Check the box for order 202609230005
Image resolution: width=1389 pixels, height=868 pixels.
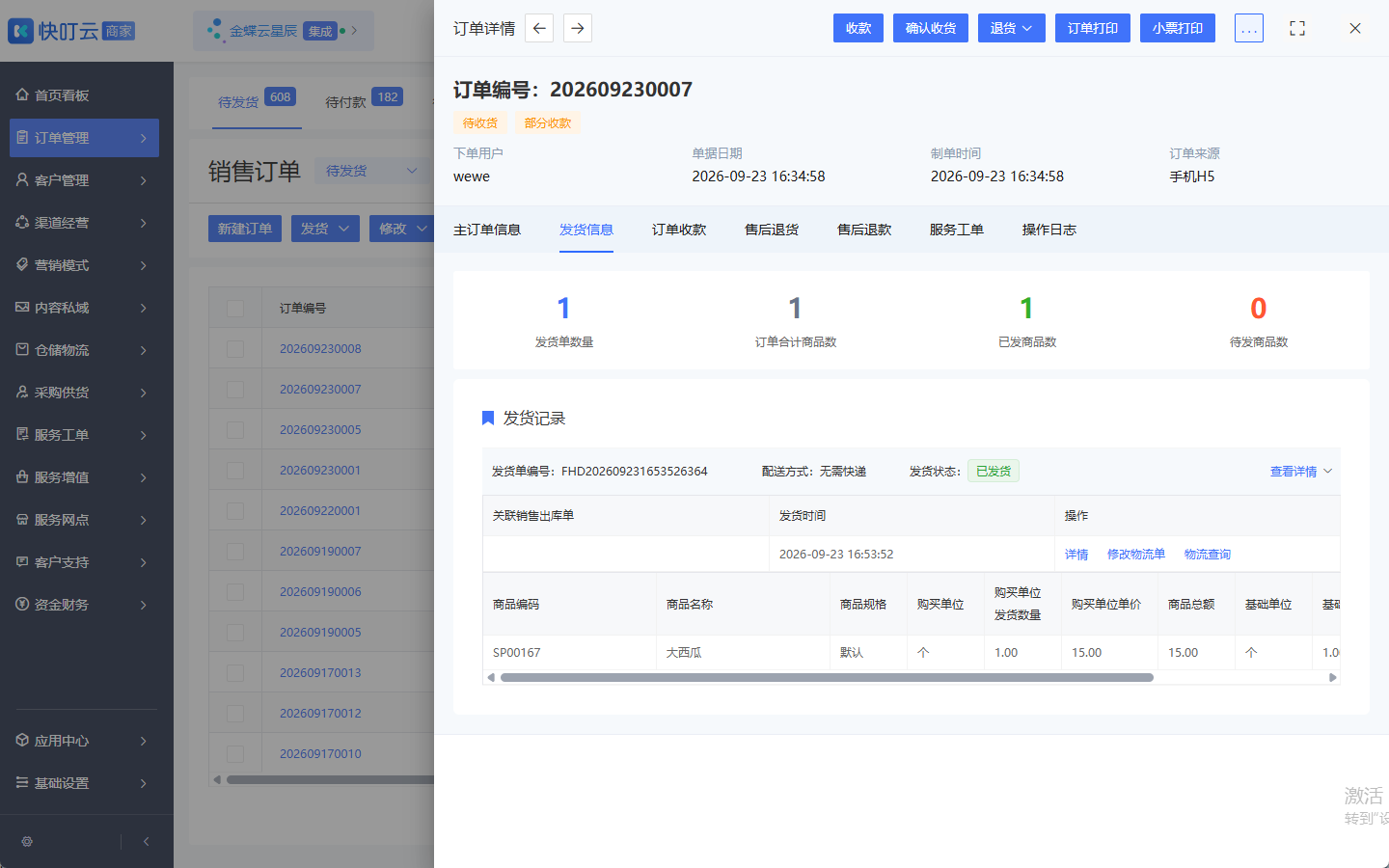[235, 429]
